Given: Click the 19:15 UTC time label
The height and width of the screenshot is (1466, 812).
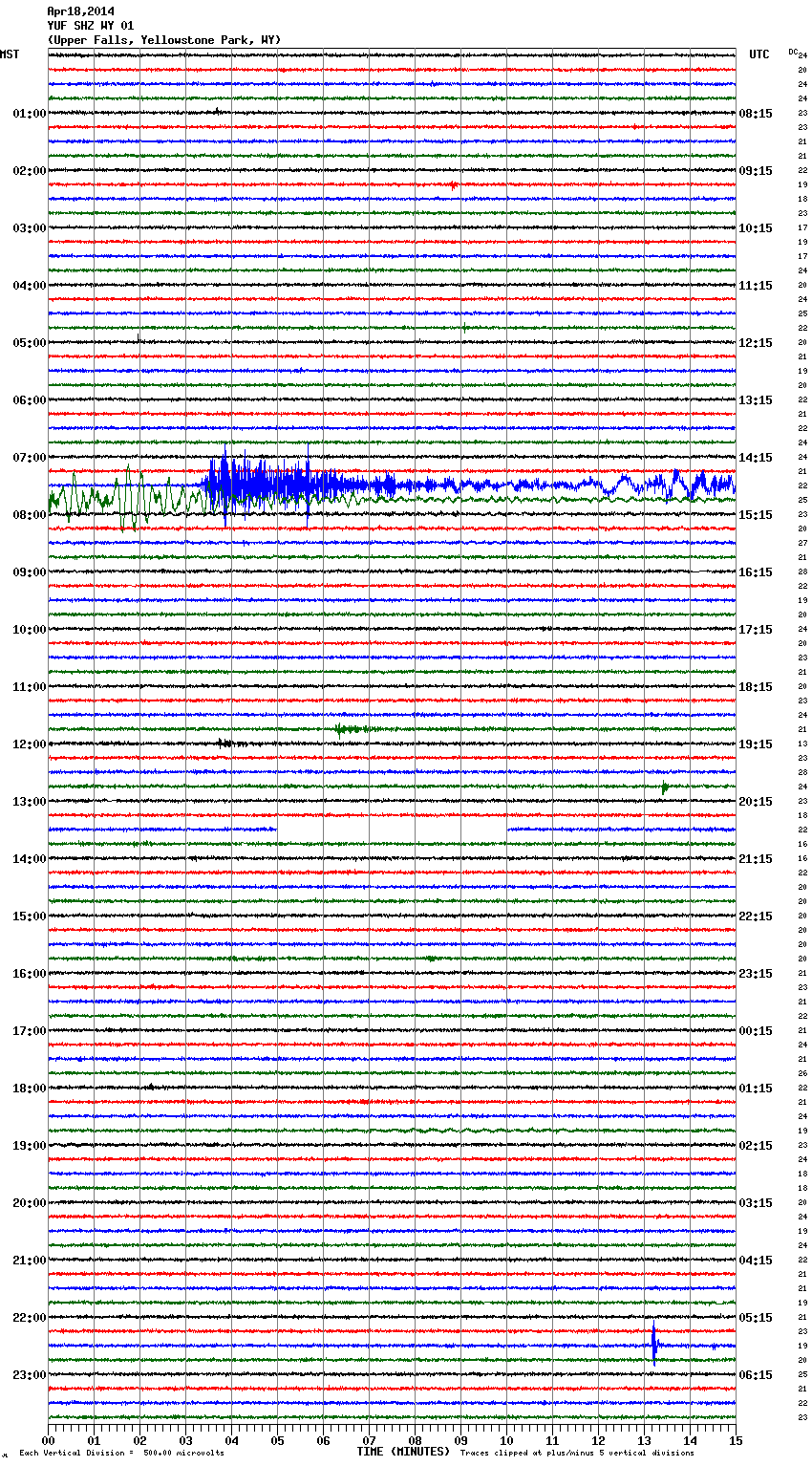Looking at the screenshot, I should coord(756,744).
